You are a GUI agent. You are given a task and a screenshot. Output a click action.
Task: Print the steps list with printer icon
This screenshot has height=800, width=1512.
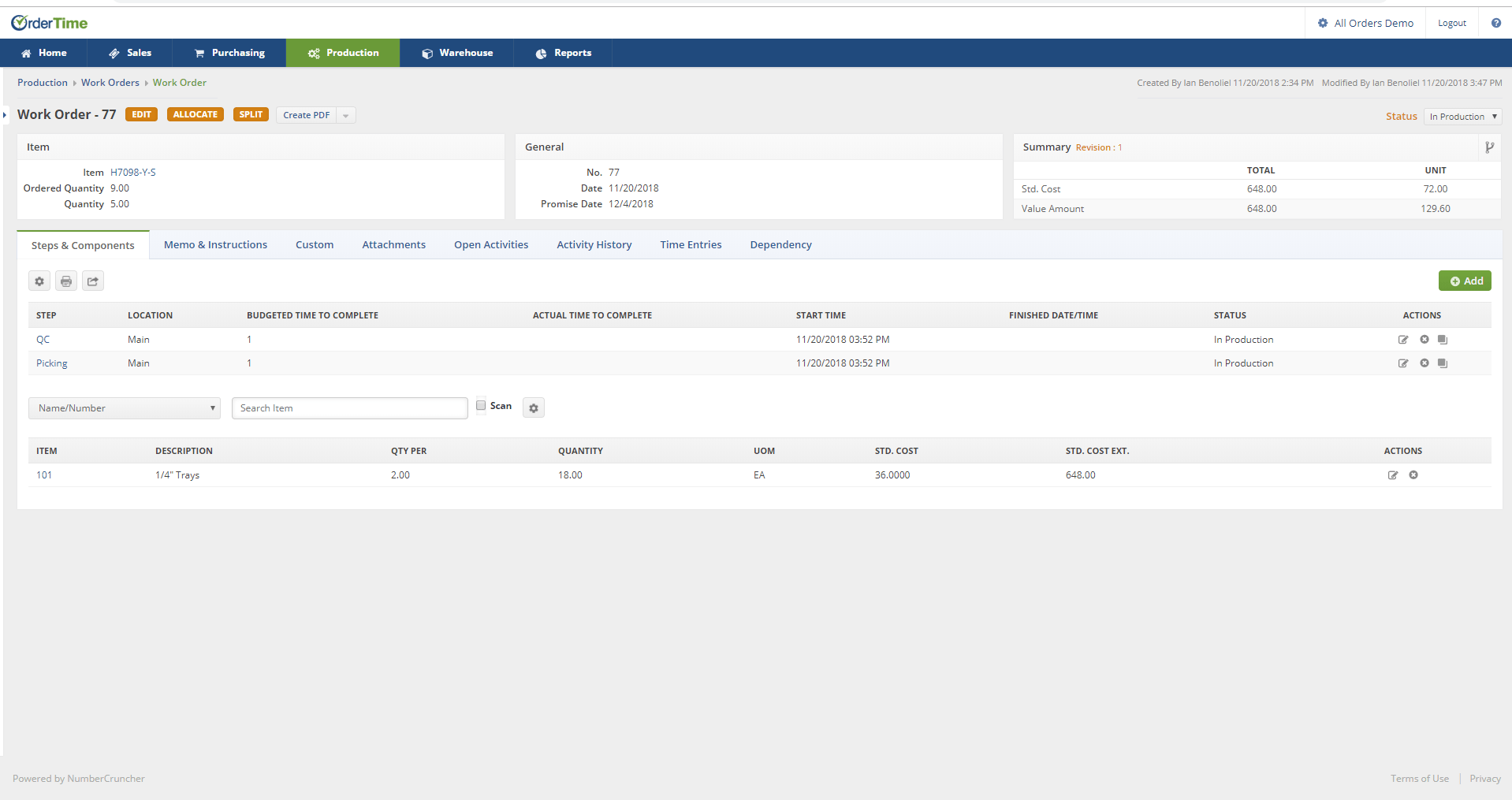(66, 281)
